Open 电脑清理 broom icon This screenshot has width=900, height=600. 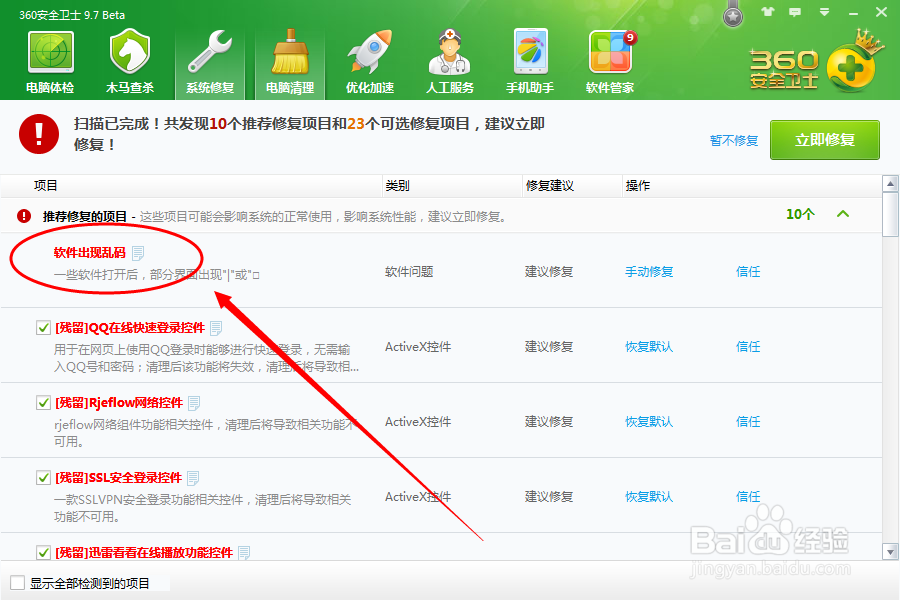tap(290, 53)
